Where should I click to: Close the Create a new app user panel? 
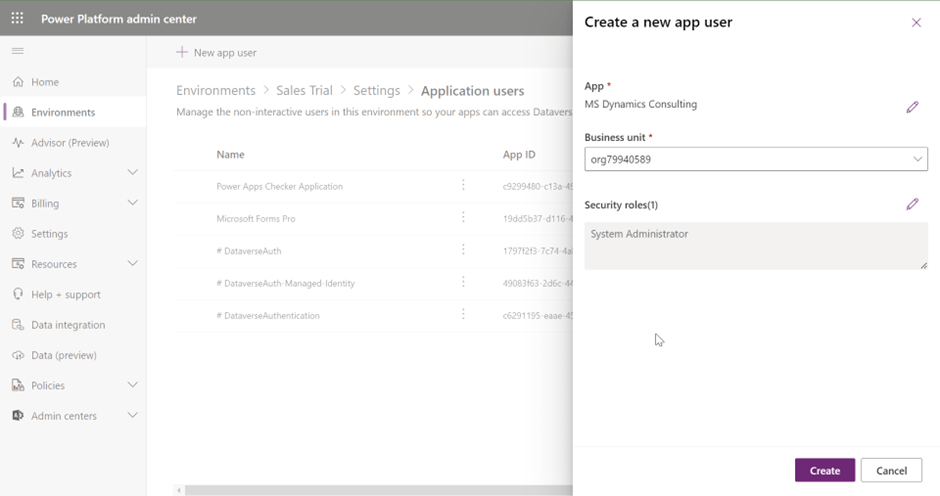point(916,23)
